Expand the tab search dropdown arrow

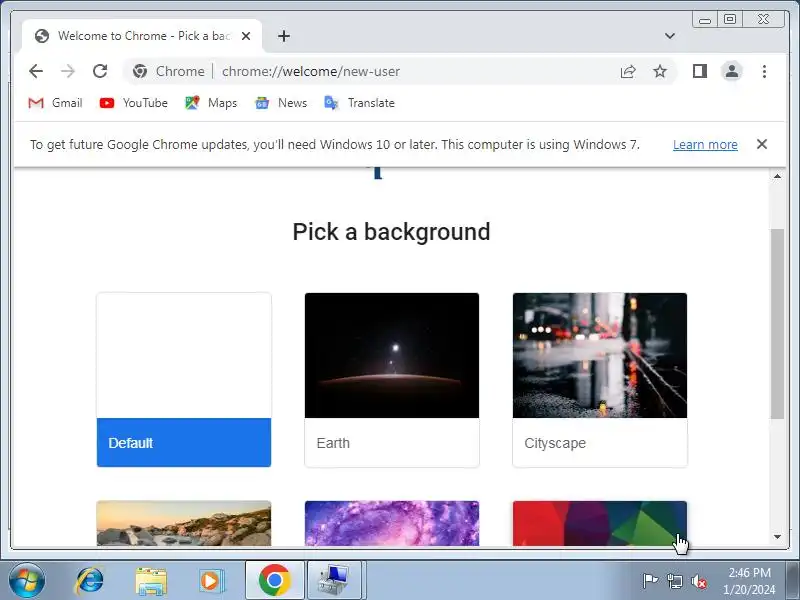[669, 36]
